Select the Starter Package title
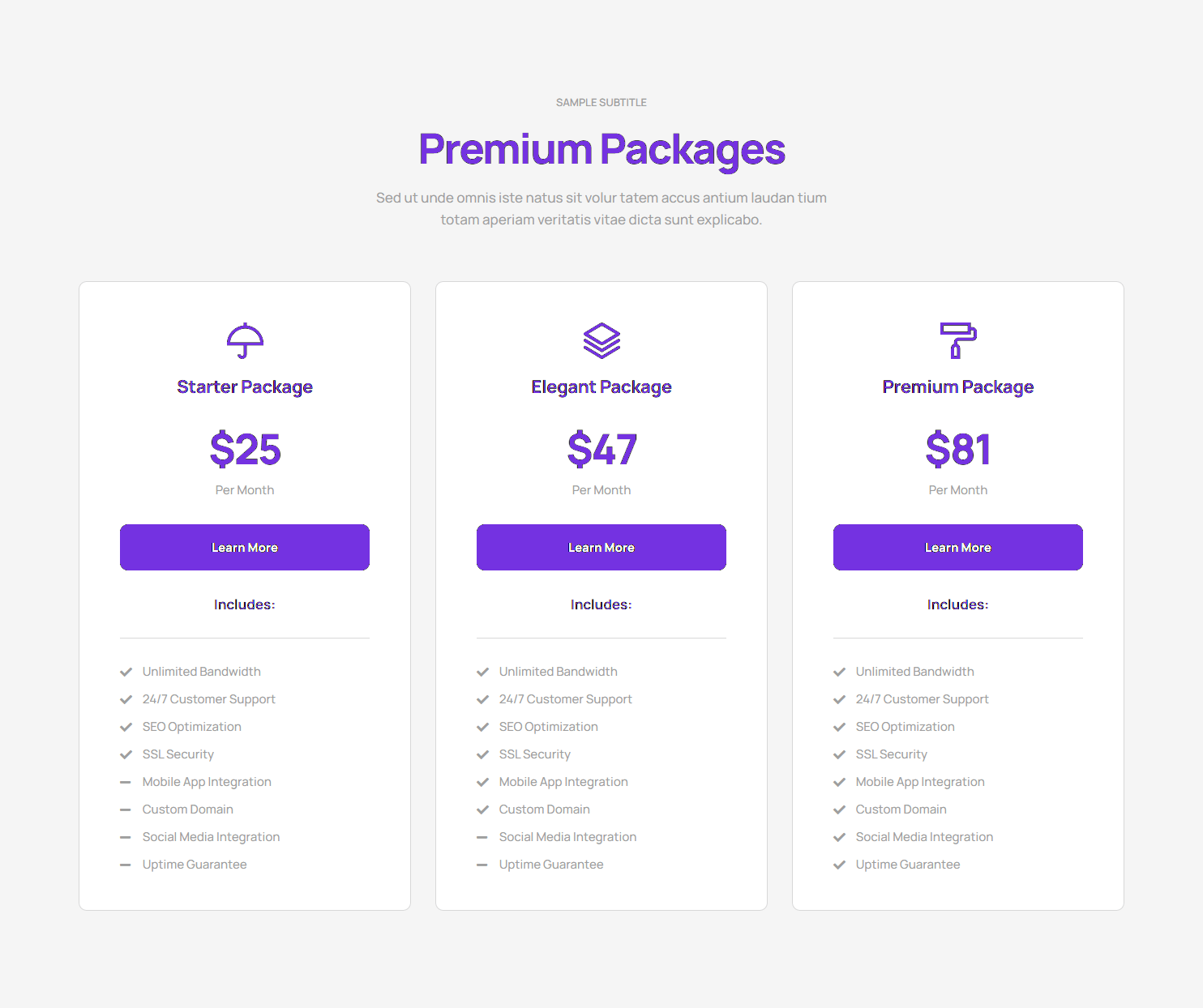The width and height of the screenshot is (1203, 1008). [245, 387]
